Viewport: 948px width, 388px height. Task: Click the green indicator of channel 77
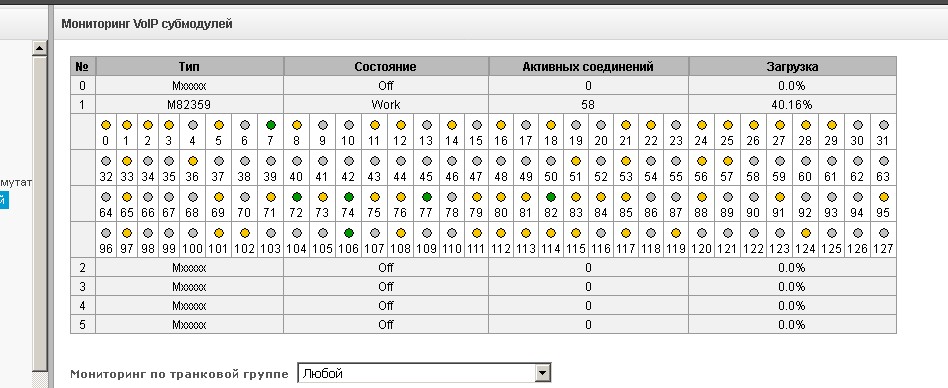click(x=427, y=197)
